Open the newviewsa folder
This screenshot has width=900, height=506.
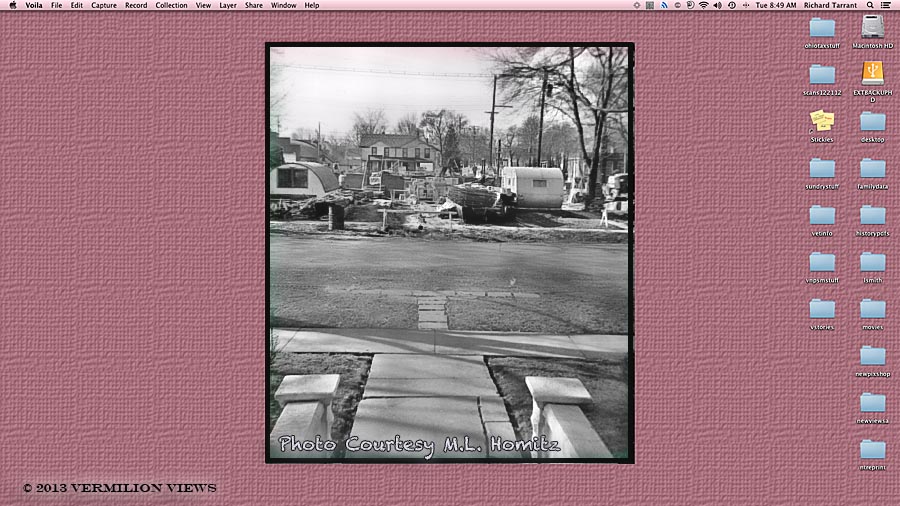click(872, 404)
